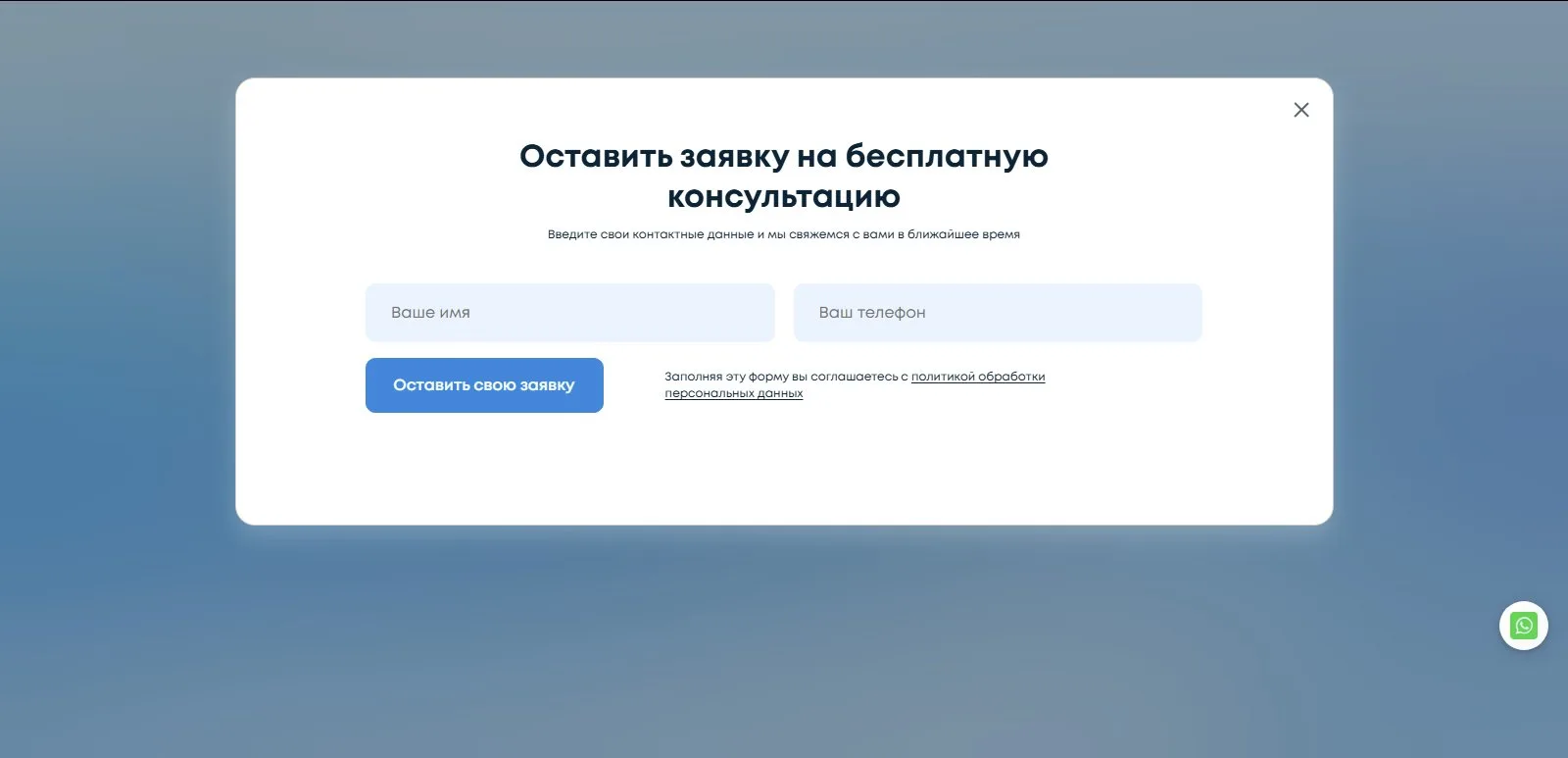
Task: Submit via "Оставить свою заявку" button
Action: [x=484, y=385]
